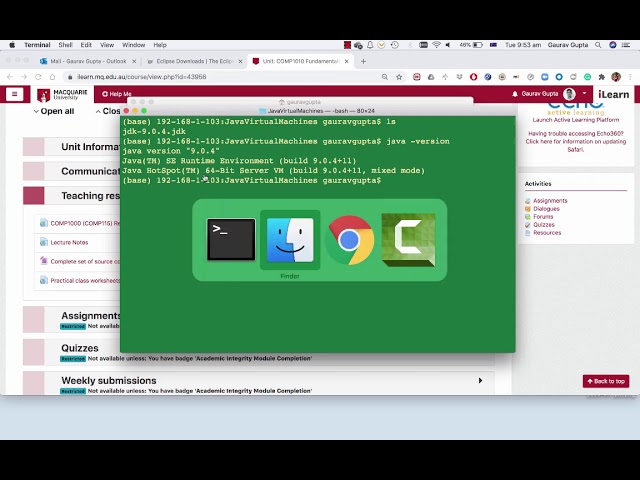
Task: Reload the iLearn page
Action: (38, 77)
